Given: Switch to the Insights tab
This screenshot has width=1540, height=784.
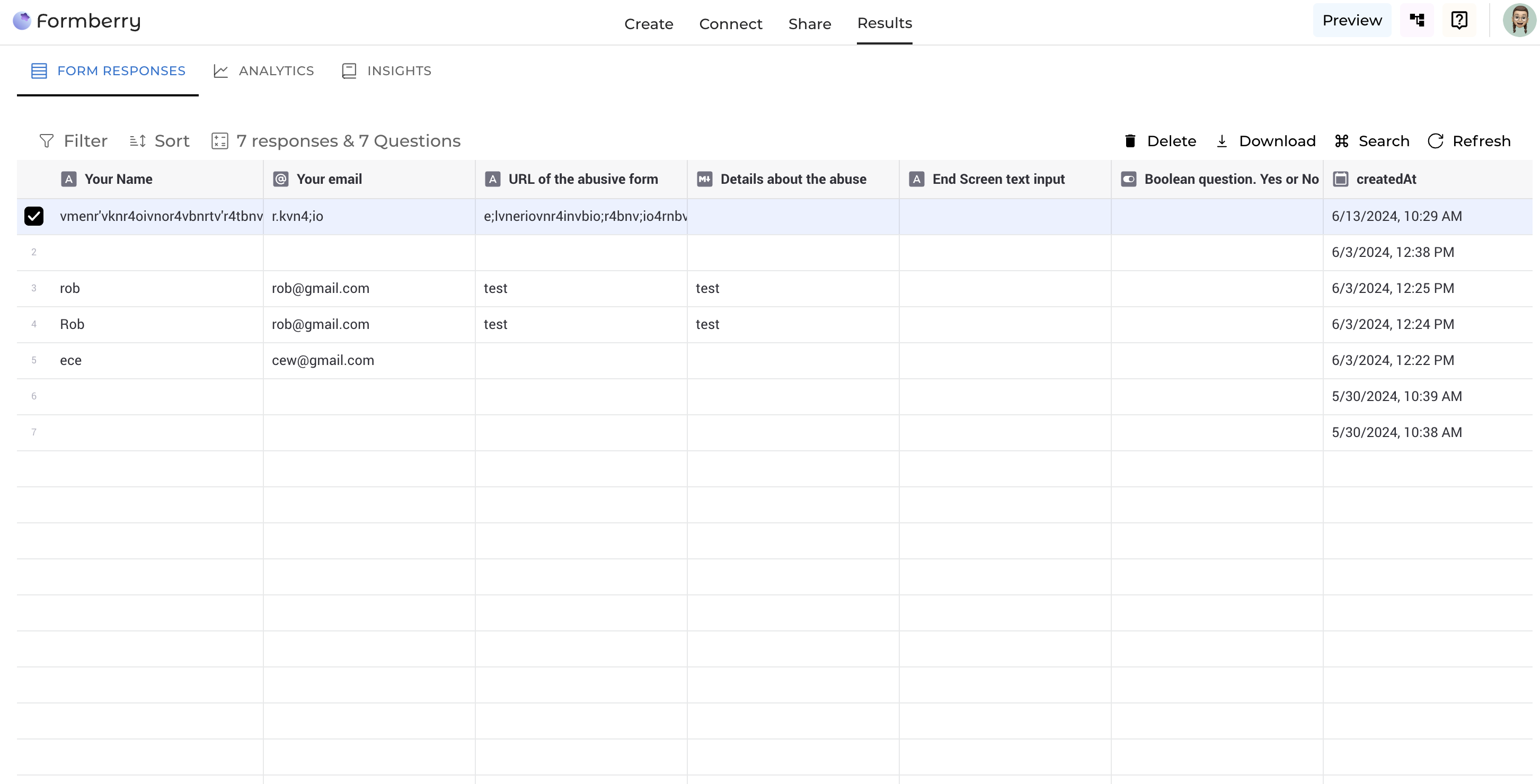Looking at the screenshot, I should click(386, 71).
